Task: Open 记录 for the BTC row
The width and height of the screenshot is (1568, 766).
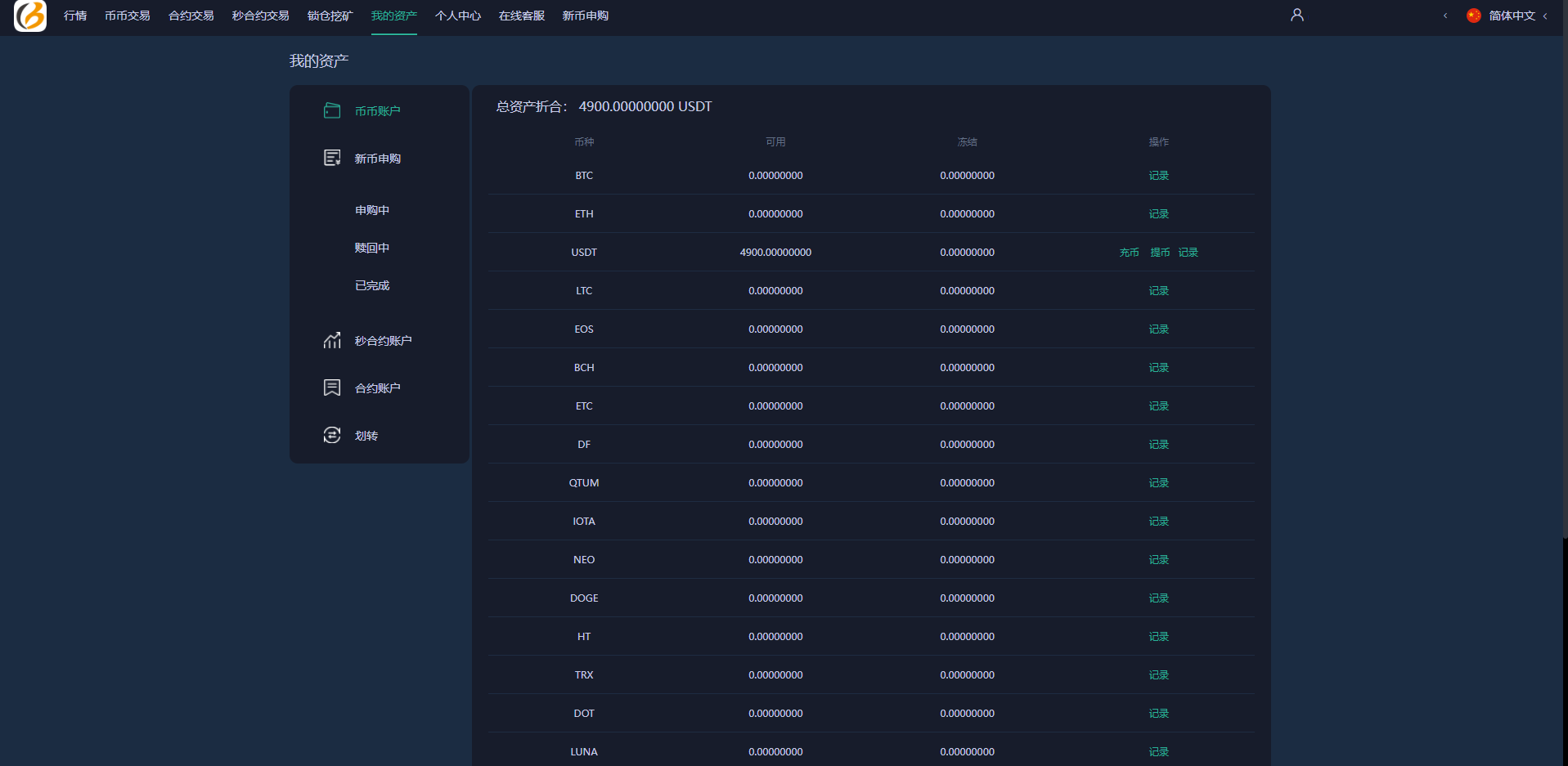Action: 1158,176
